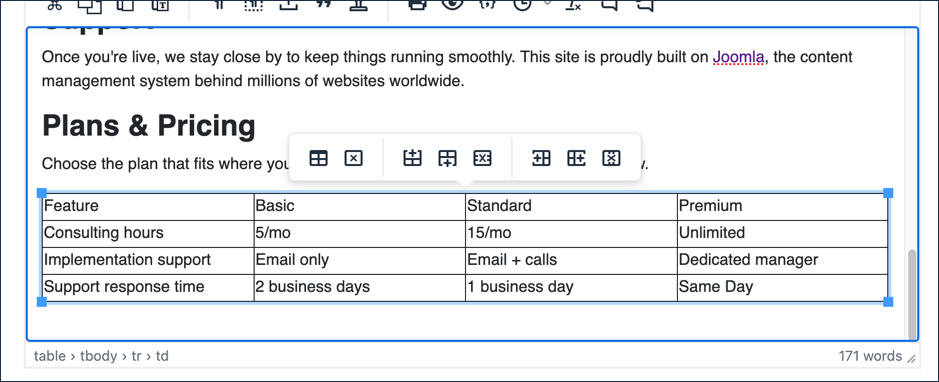Click the 171 words count button
The width and height of the screenshot is (939, 382).
870,356
